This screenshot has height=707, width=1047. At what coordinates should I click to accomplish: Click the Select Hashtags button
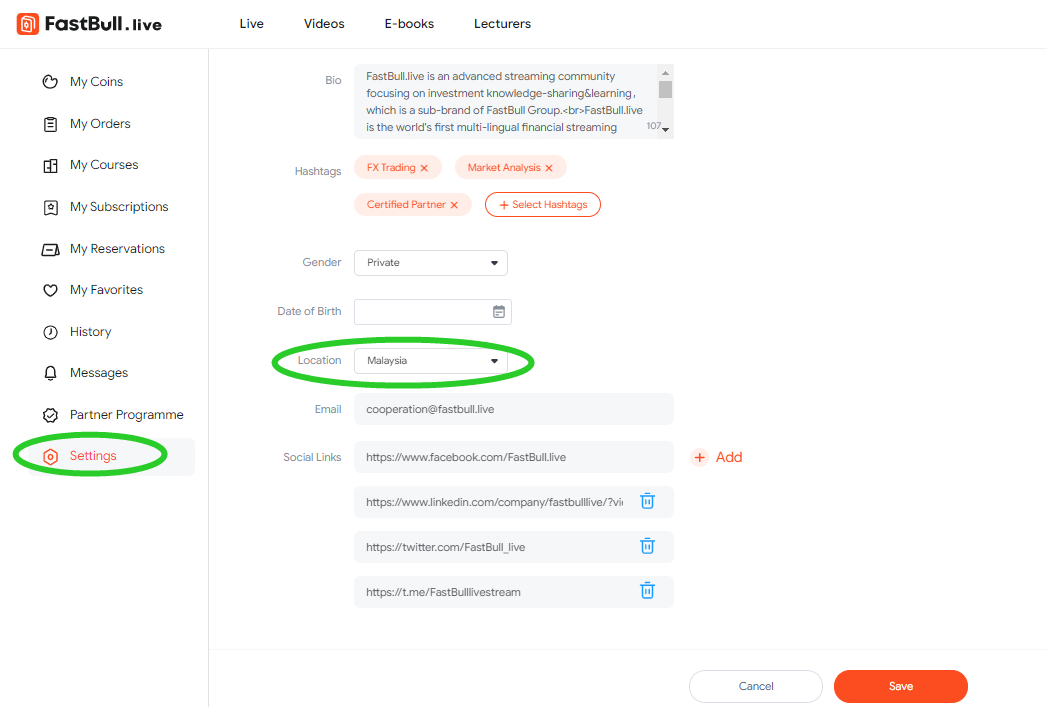point(543,205)
